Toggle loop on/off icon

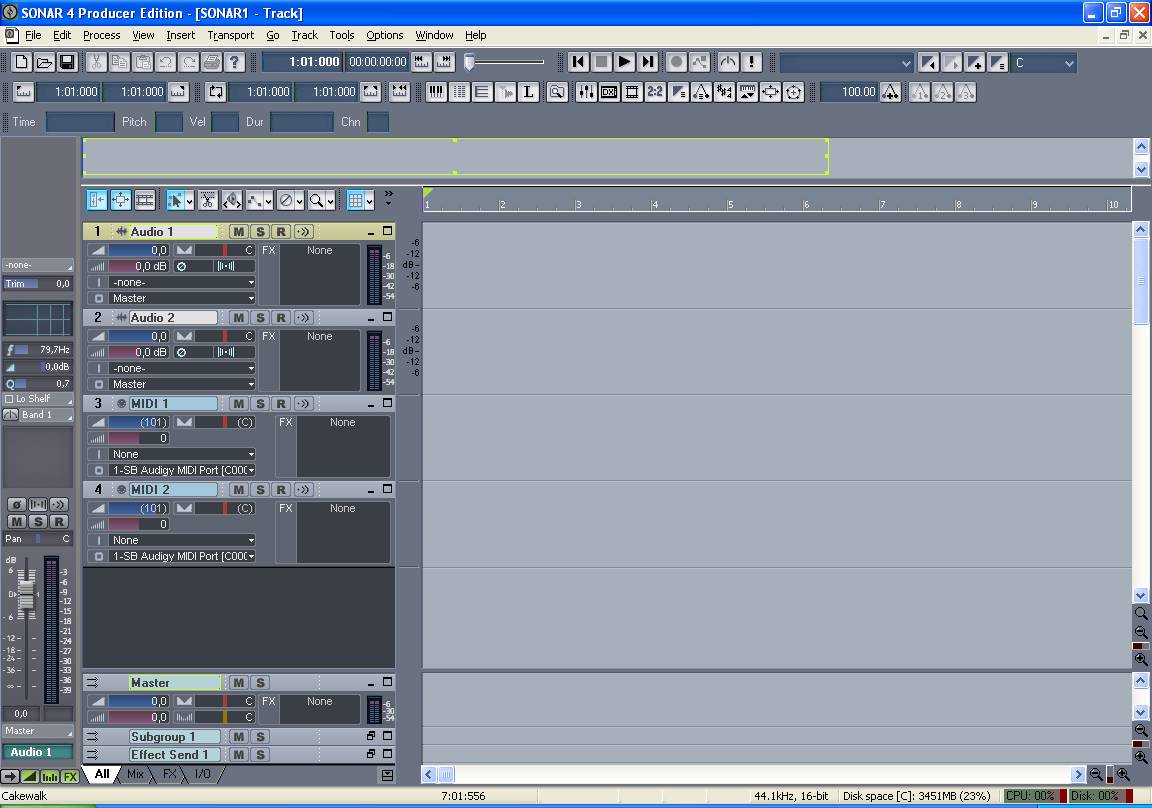click(216, 92)
